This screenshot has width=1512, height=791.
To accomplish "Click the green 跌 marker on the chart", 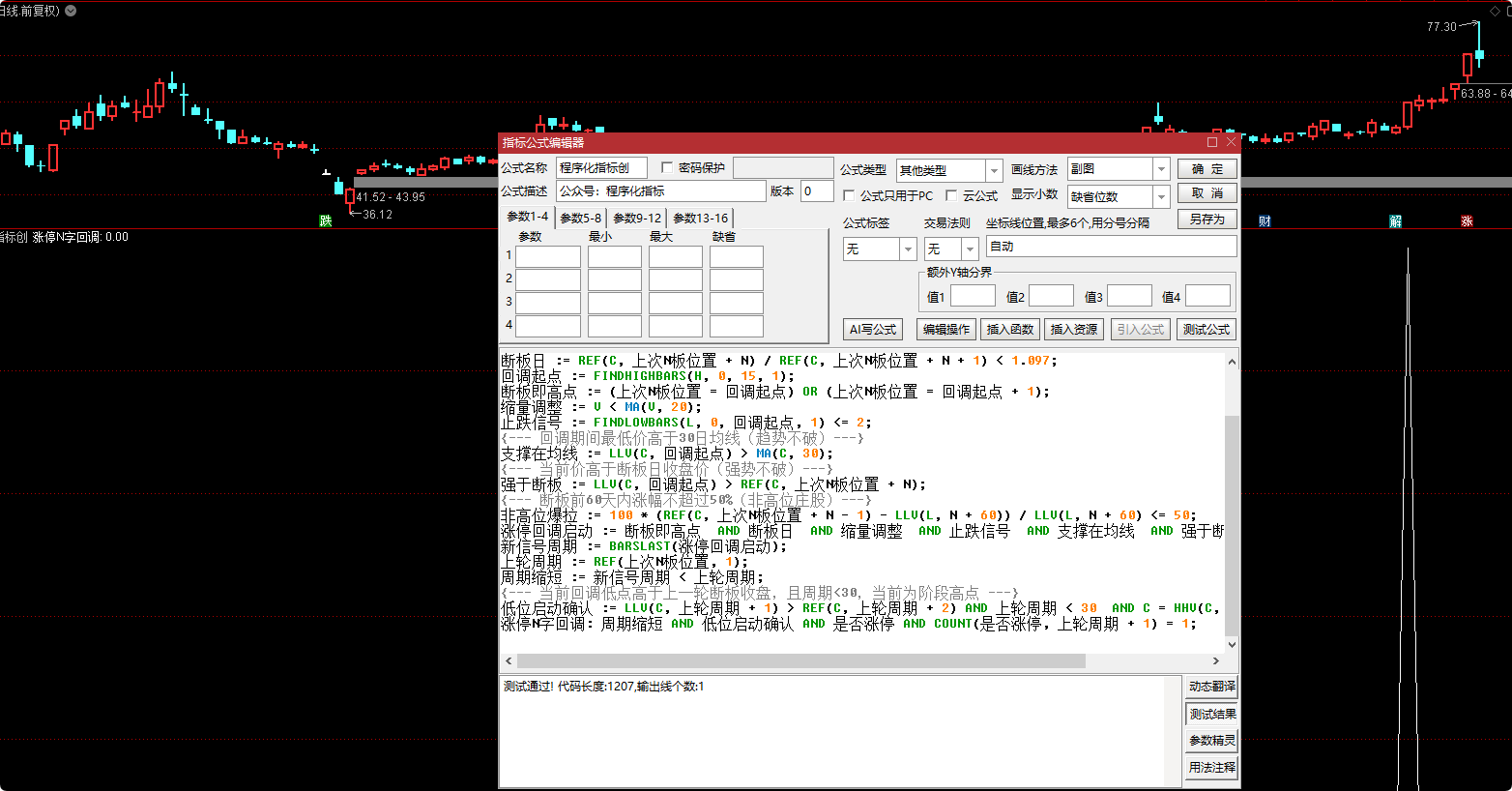I will tap(326, 221).
